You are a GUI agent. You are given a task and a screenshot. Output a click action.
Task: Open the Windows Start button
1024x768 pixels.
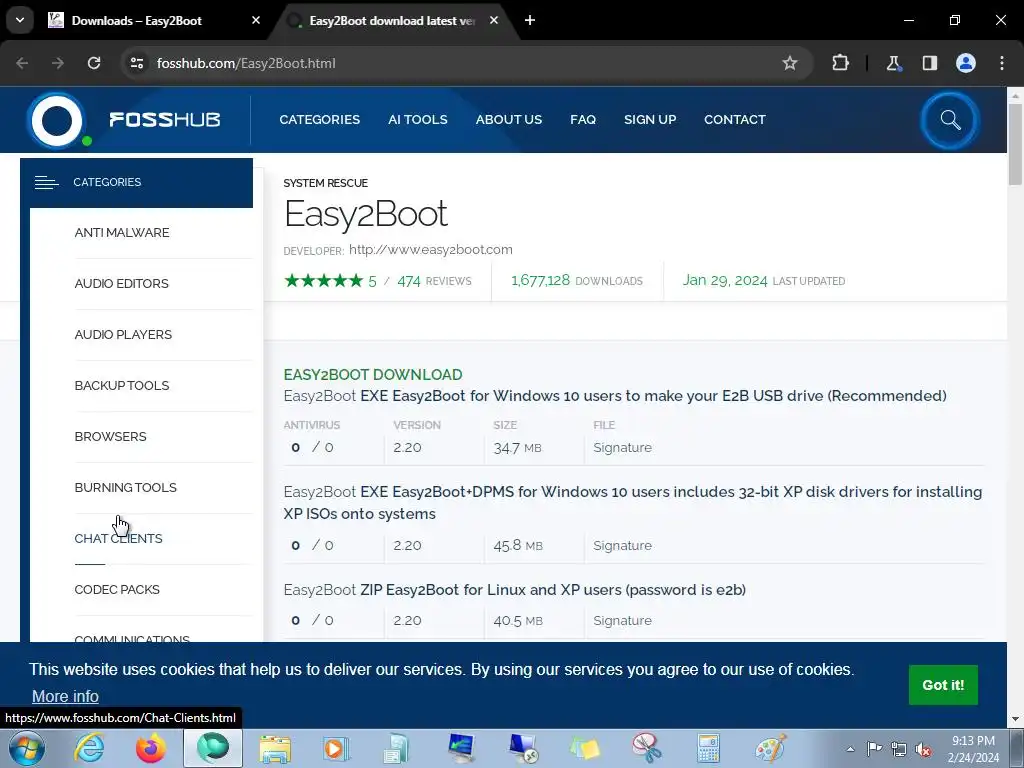(27, 748)
